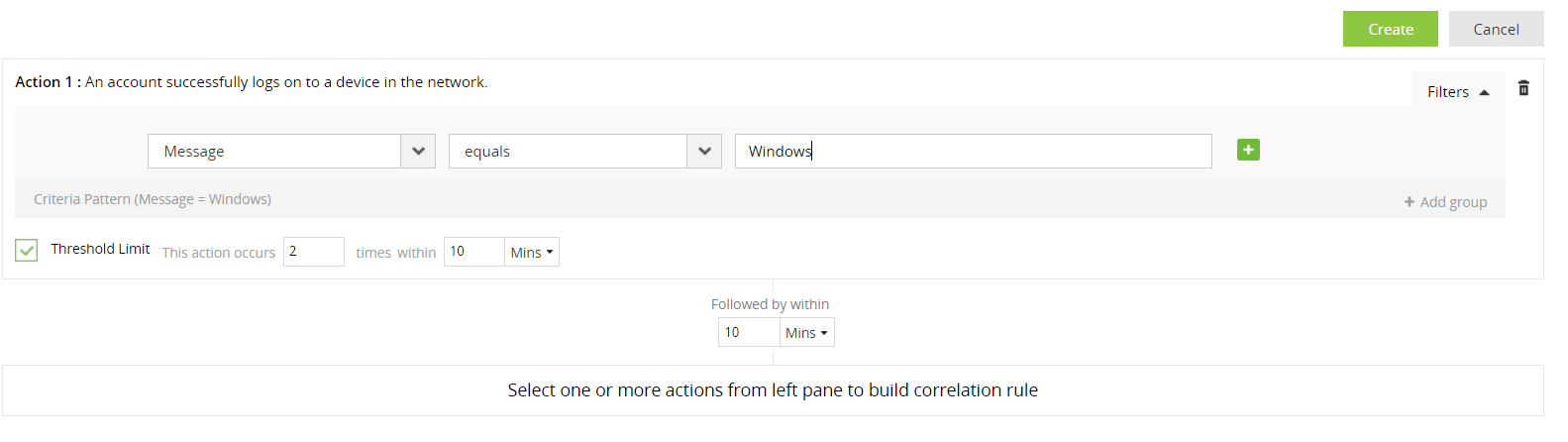Focus the Windows filter value field
Image resolution: width=1568 pixels, height=442 pixels.
coord(973,152)
